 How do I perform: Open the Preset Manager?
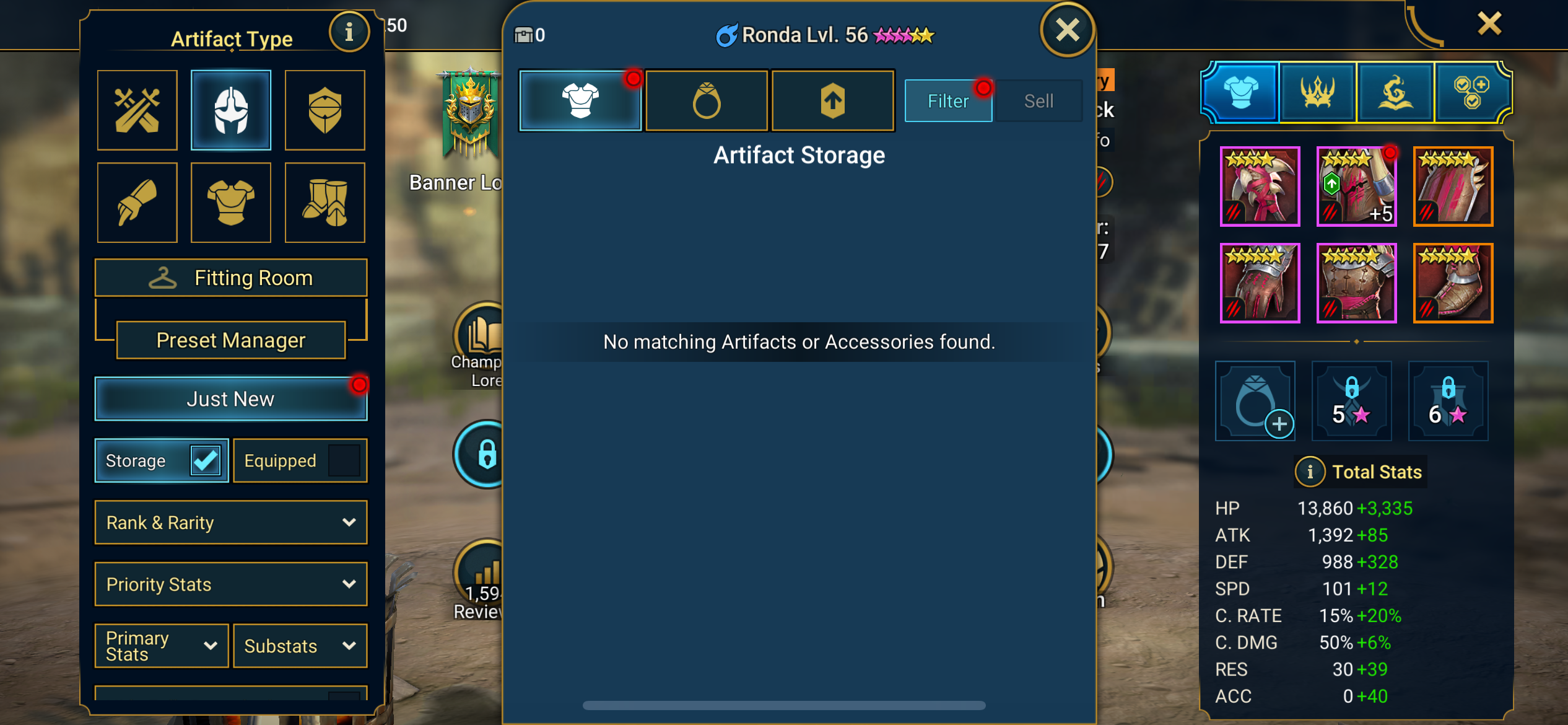[231, 340]
